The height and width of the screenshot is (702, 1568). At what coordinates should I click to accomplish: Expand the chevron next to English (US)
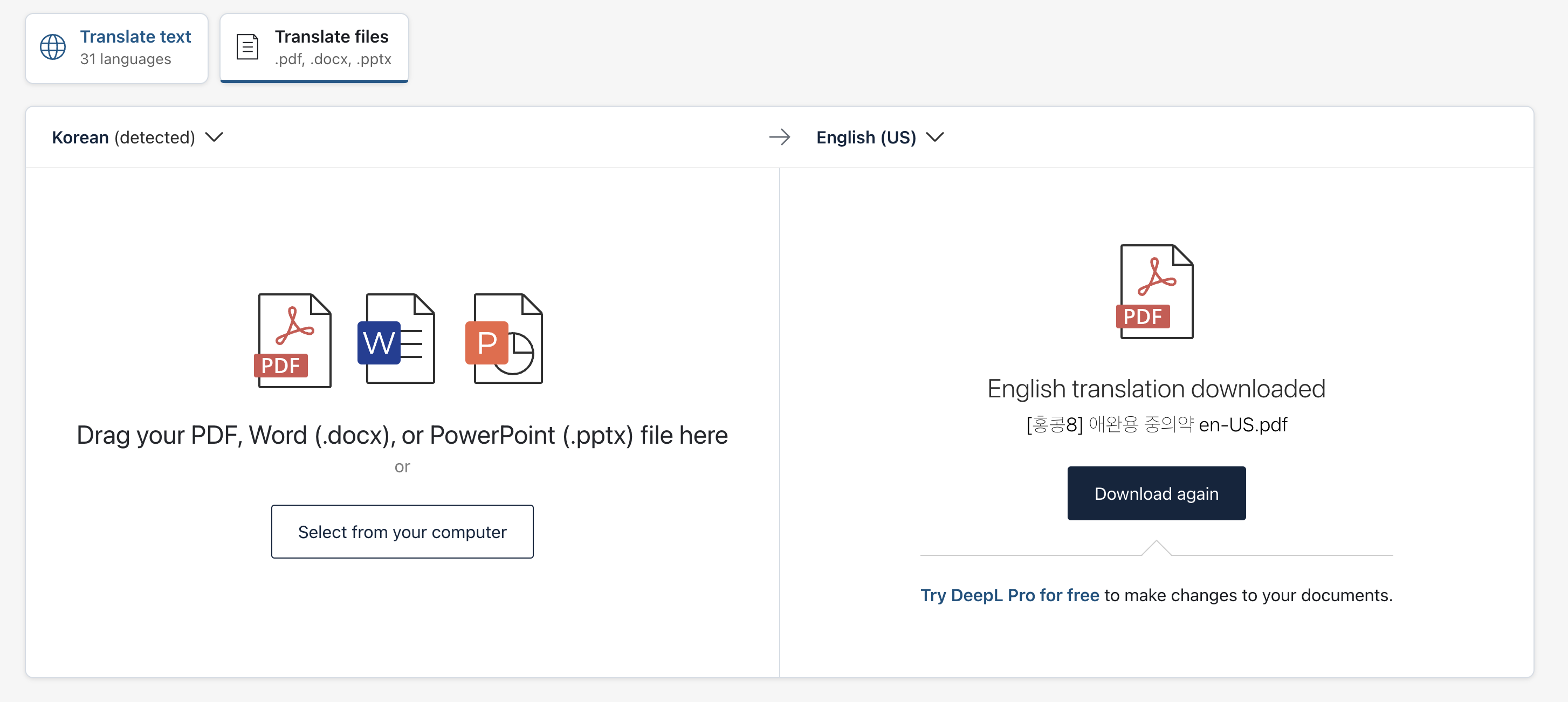pyautogui.click(x=935, y=137)
